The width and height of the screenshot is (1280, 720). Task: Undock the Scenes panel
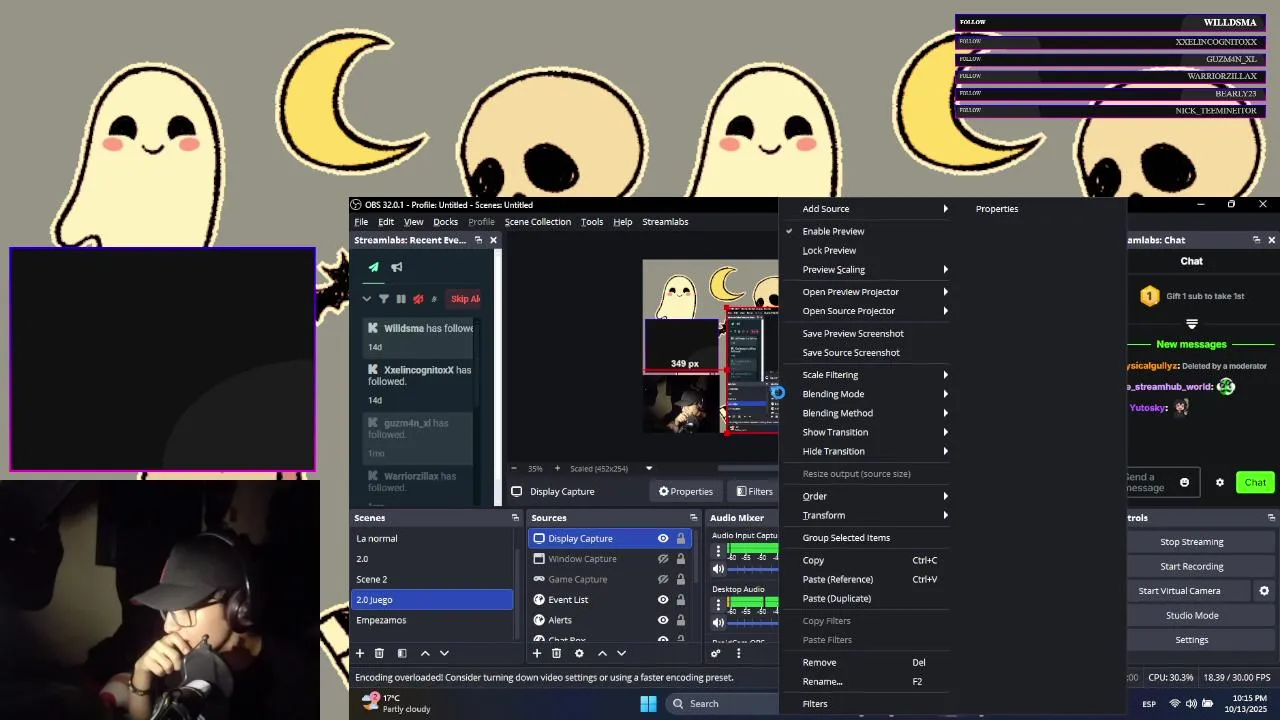pyautogui.click(x=516, y=518)
